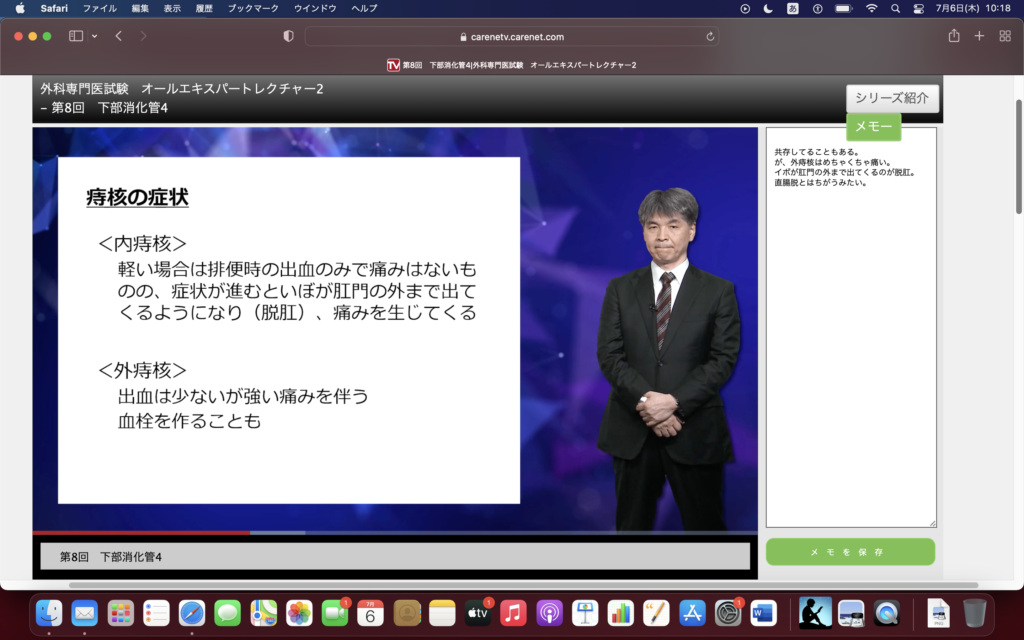1024x640 pixels.
Task: Show the tab overview grid icon
Action: click(x=1005, y=36)
